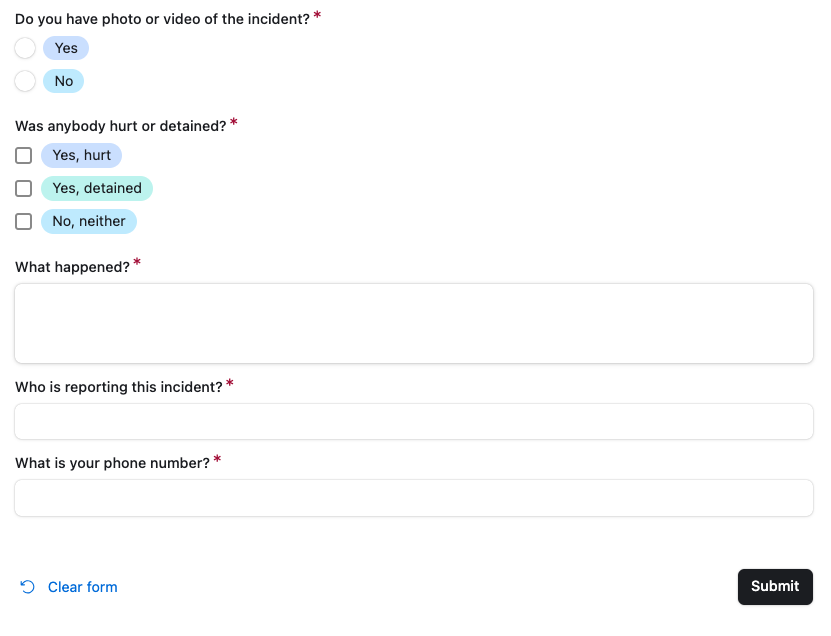Click "What is your phone number?" label
The image size is (831, 636).
112,463
